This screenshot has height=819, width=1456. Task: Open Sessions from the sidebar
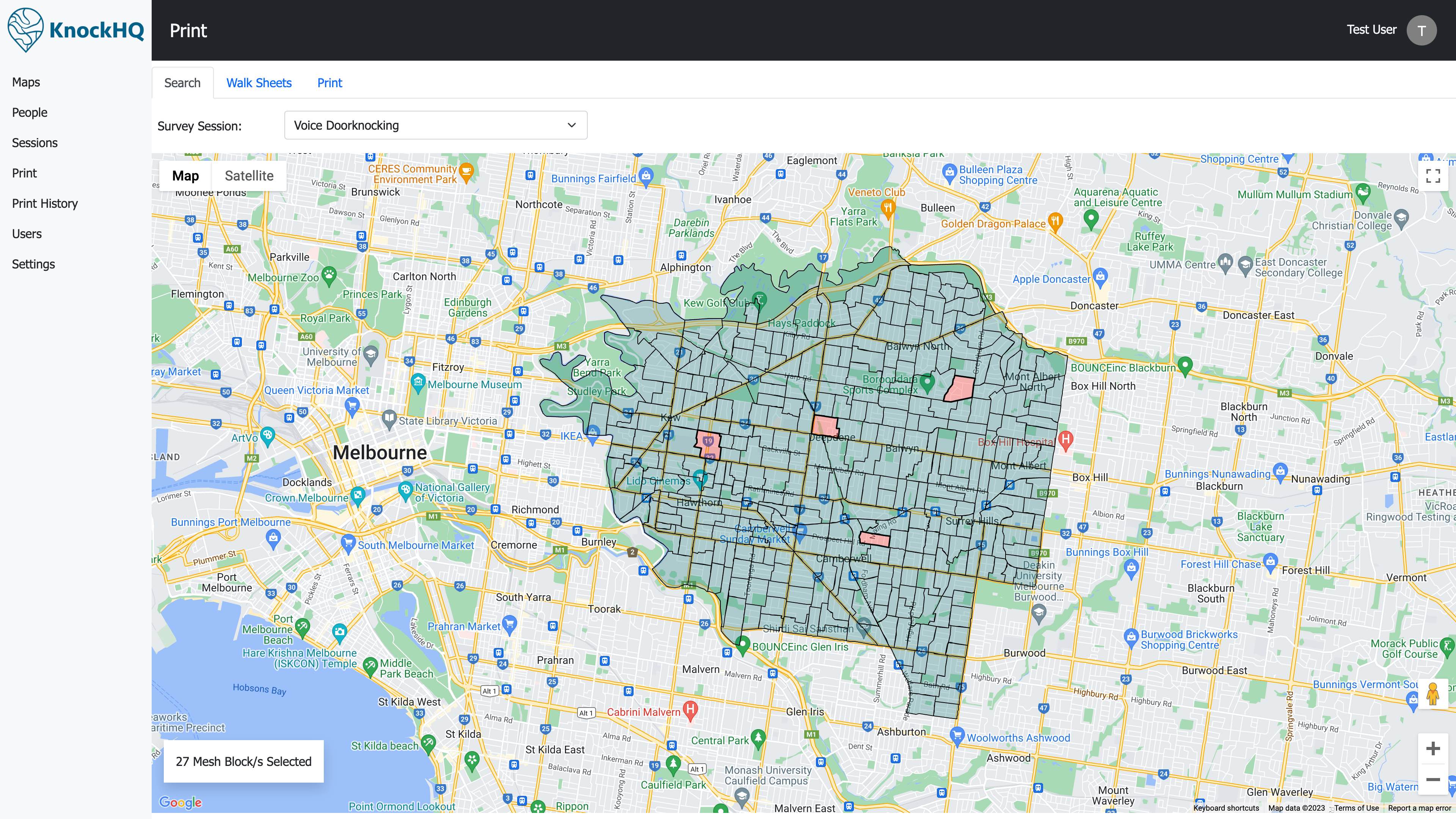pyautogui.click(x=35, y=143)
